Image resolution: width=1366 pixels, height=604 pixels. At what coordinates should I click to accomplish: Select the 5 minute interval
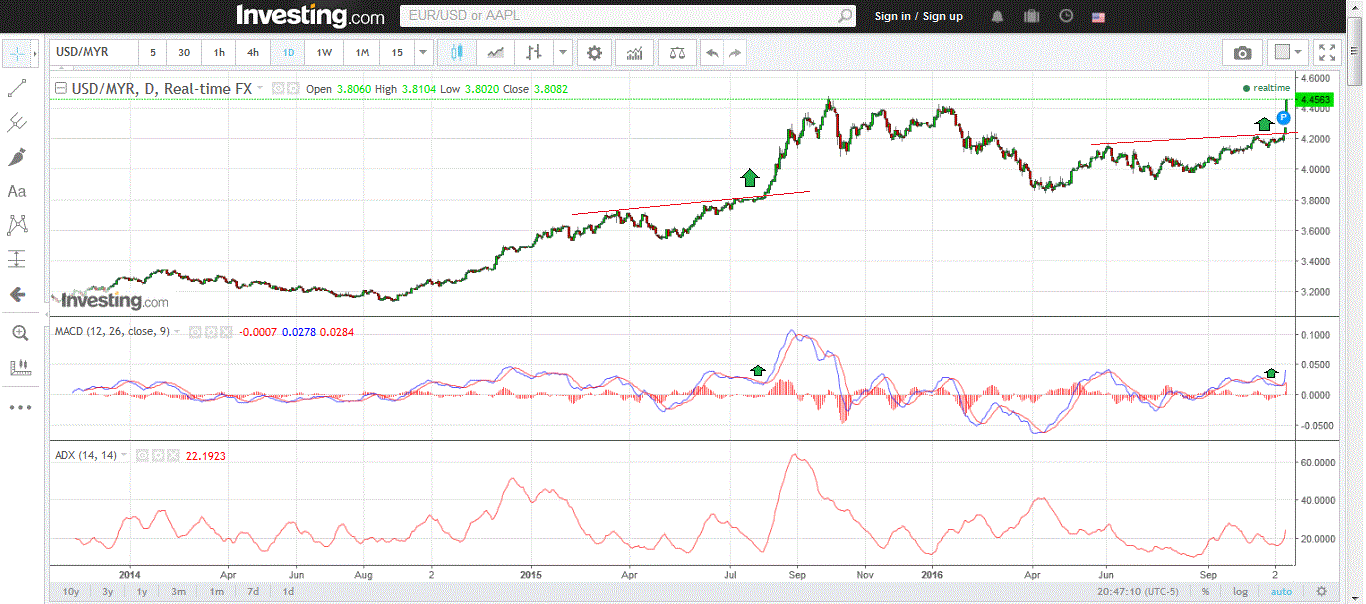point(153,53)
